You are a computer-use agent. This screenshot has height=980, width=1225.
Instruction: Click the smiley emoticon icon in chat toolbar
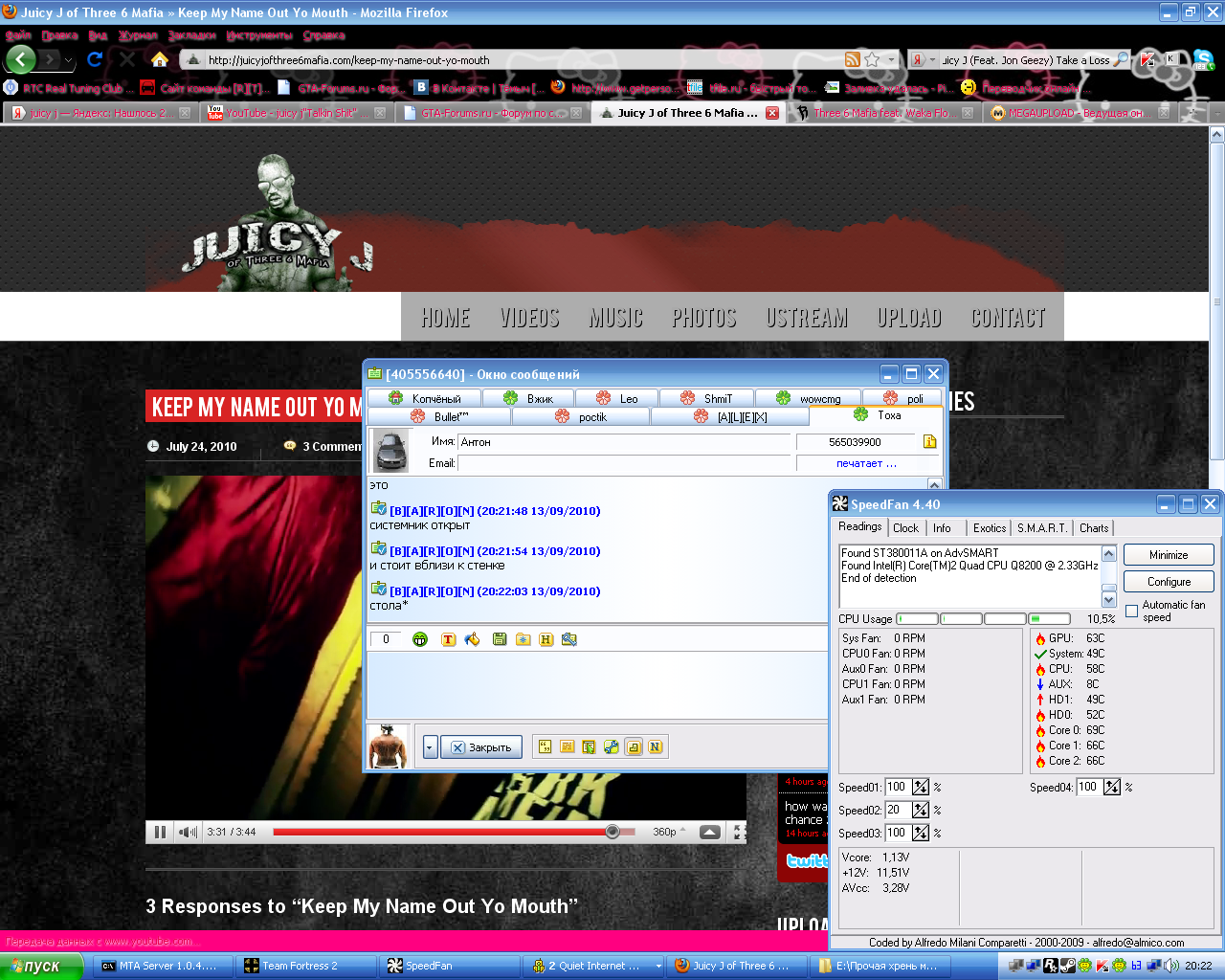click(x=419, y=639)
